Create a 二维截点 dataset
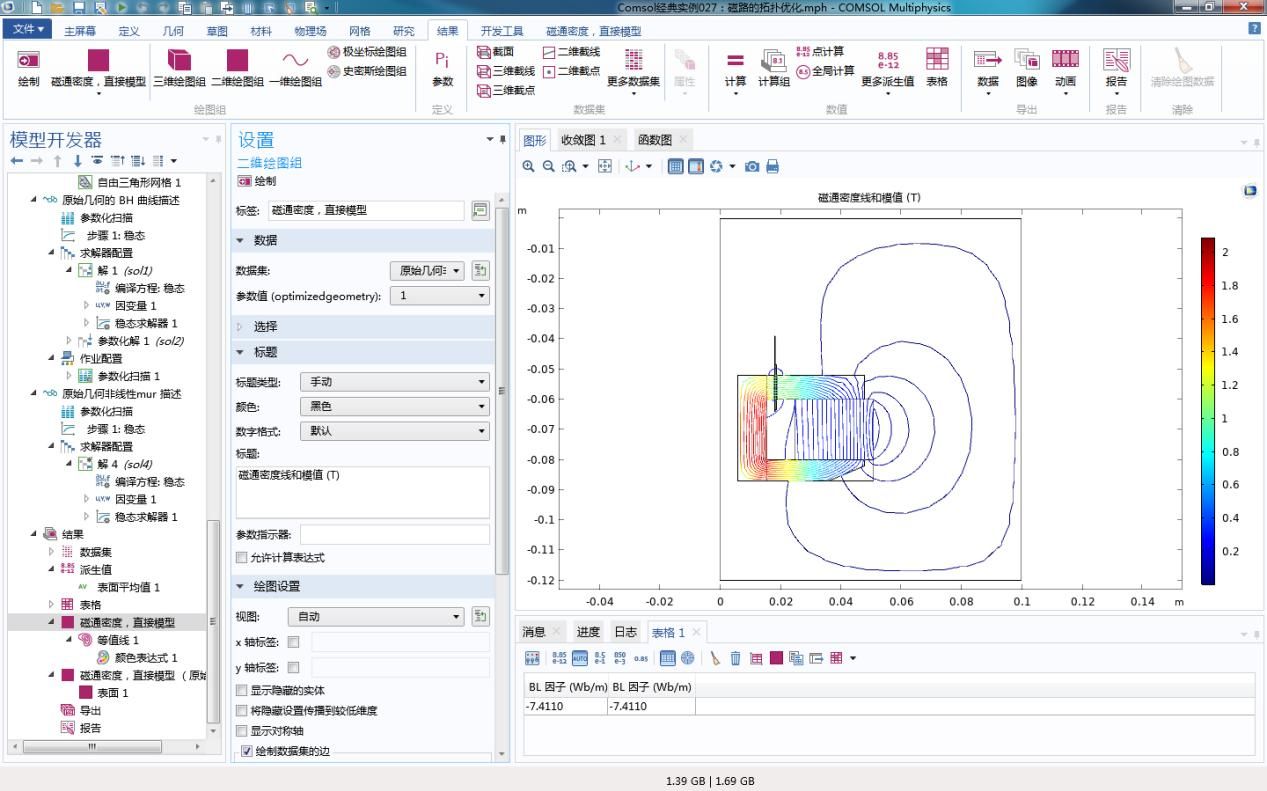 point(571,71)
